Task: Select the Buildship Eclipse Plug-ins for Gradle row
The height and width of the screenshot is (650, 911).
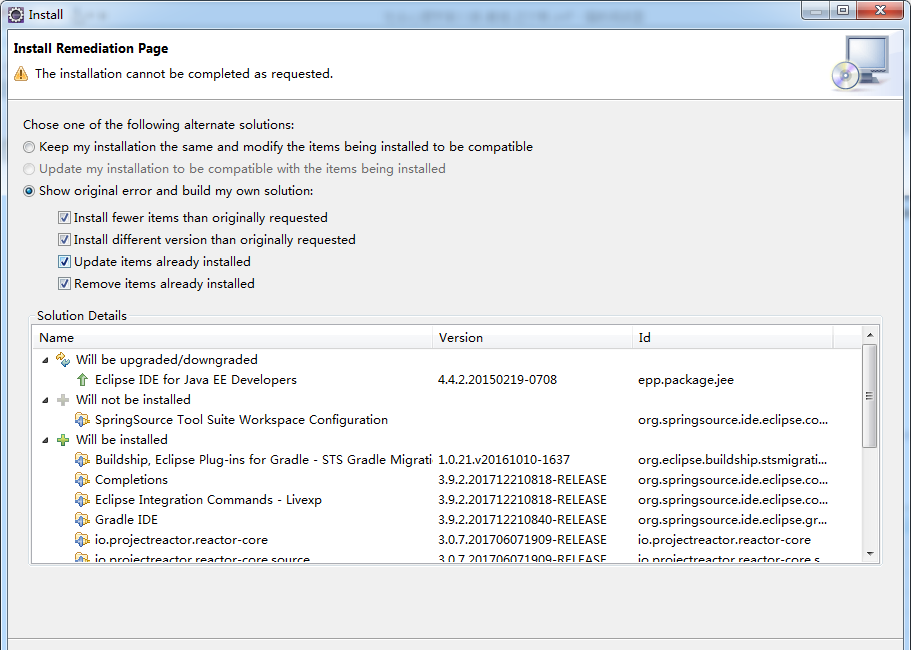Action: pos(263,460)
